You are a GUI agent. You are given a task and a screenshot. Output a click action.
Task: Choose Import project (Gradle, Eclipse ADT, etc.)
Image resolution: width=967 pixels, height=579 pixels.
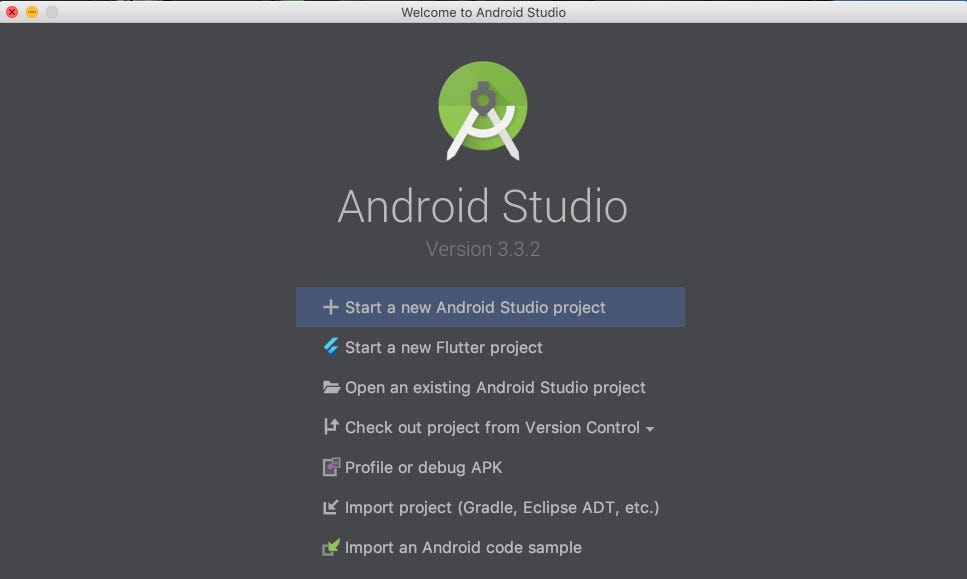pyautogui.click(x=501, y=507)
